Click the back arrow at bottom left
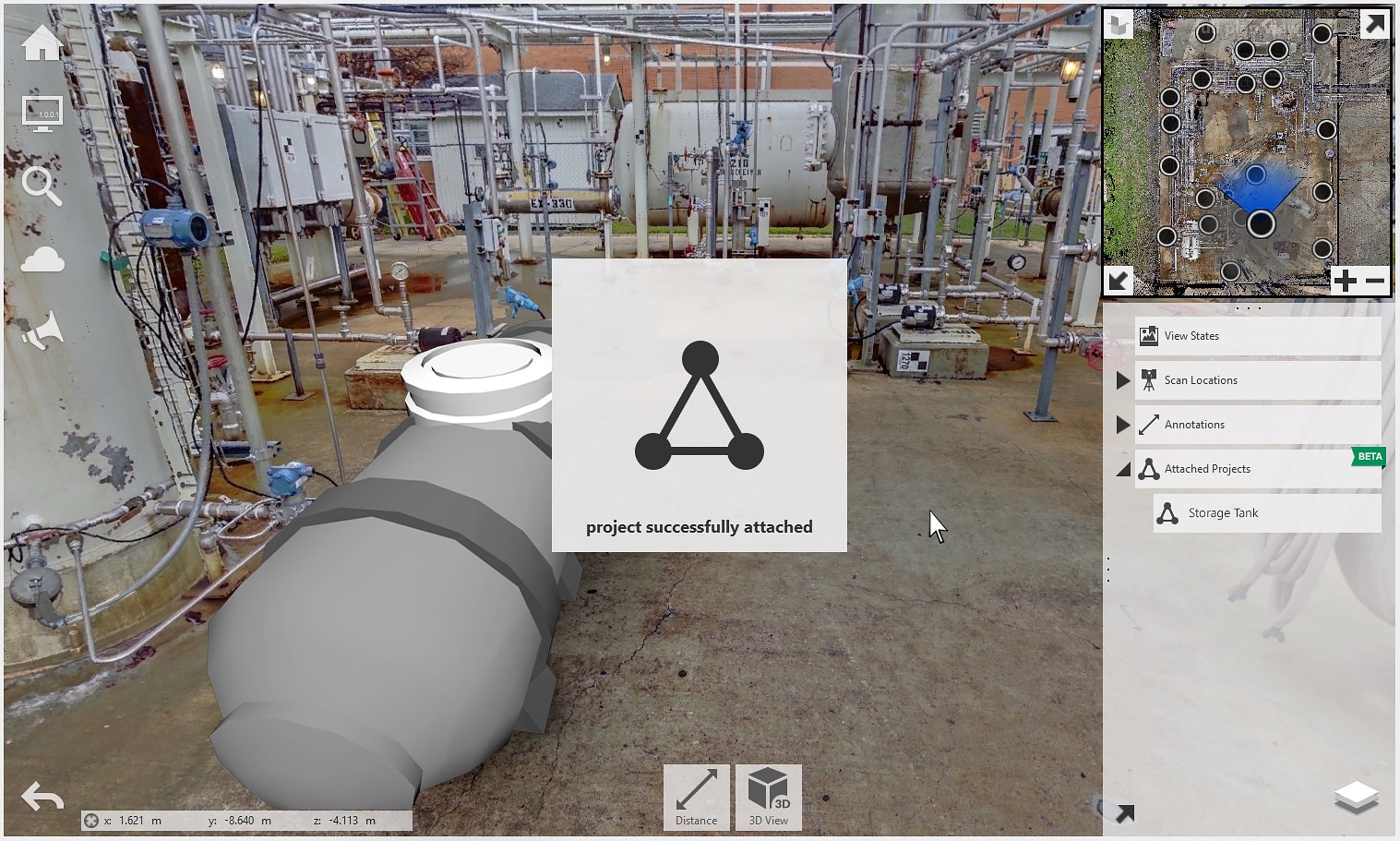Viewport: 1400px width, 841px height. click(x=42, y=796)
